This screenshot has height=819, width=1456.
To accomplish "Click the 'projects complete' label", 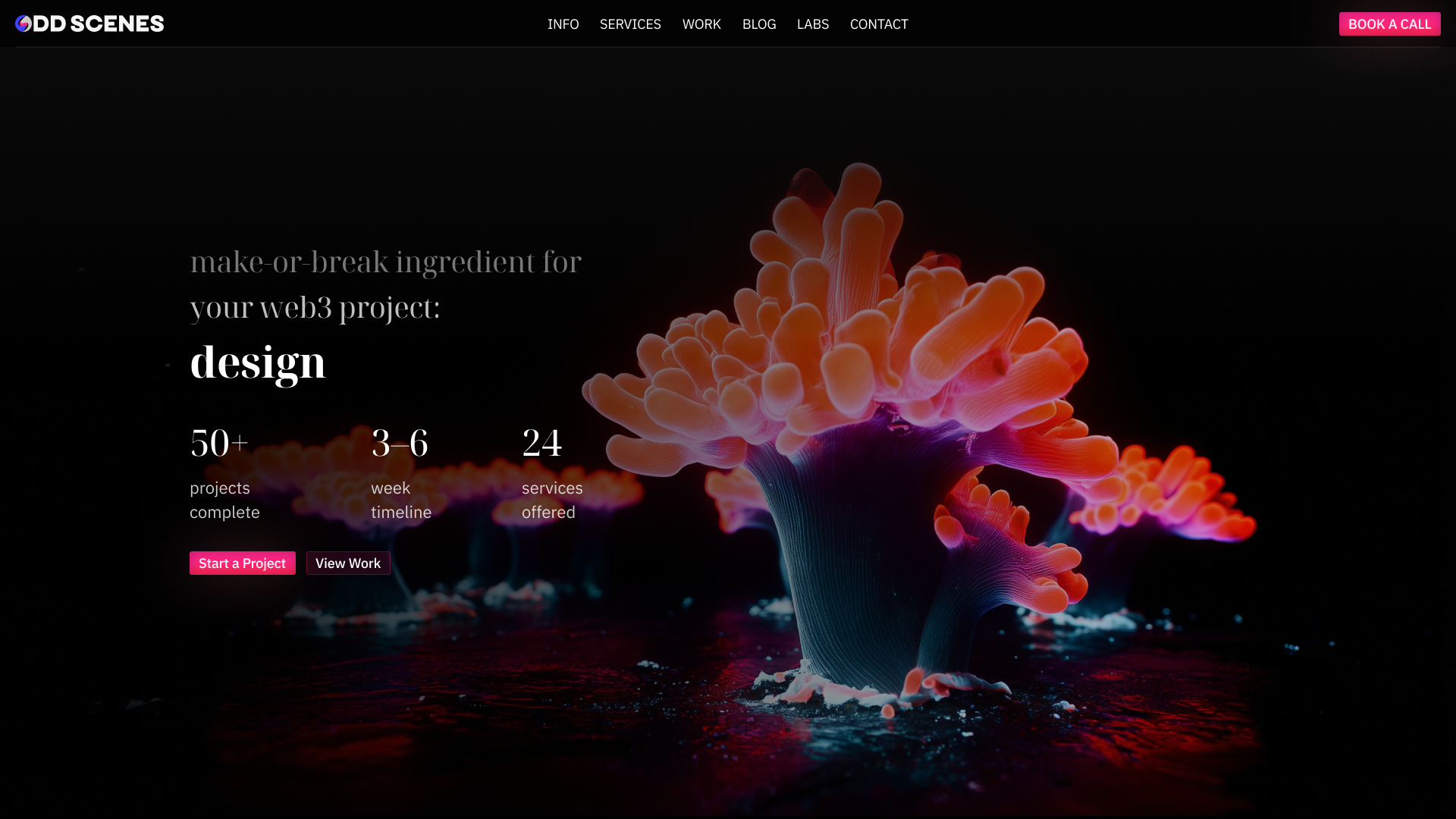I will point(224,500).
